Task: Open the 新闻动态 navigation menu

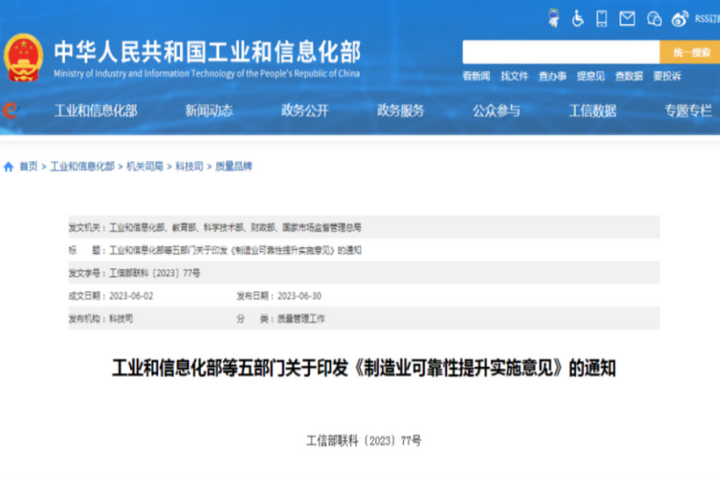Action: click(209, 111)
